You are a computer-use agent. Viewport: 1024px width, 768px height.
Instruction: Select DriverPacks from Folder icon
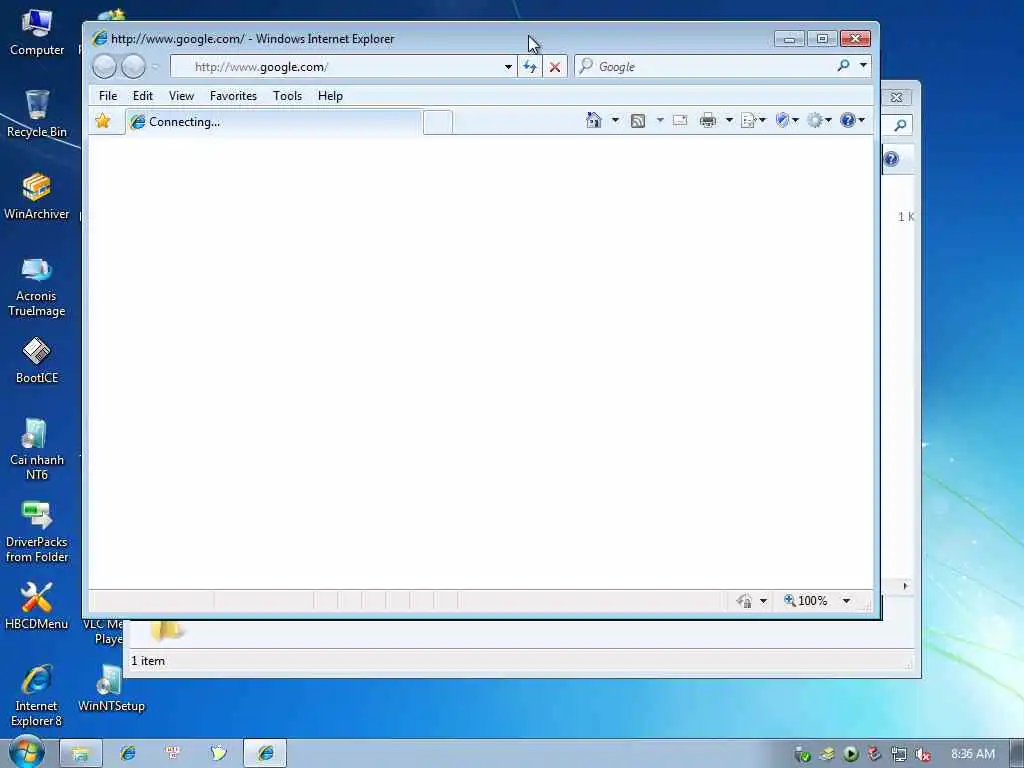tap(37, 532)
